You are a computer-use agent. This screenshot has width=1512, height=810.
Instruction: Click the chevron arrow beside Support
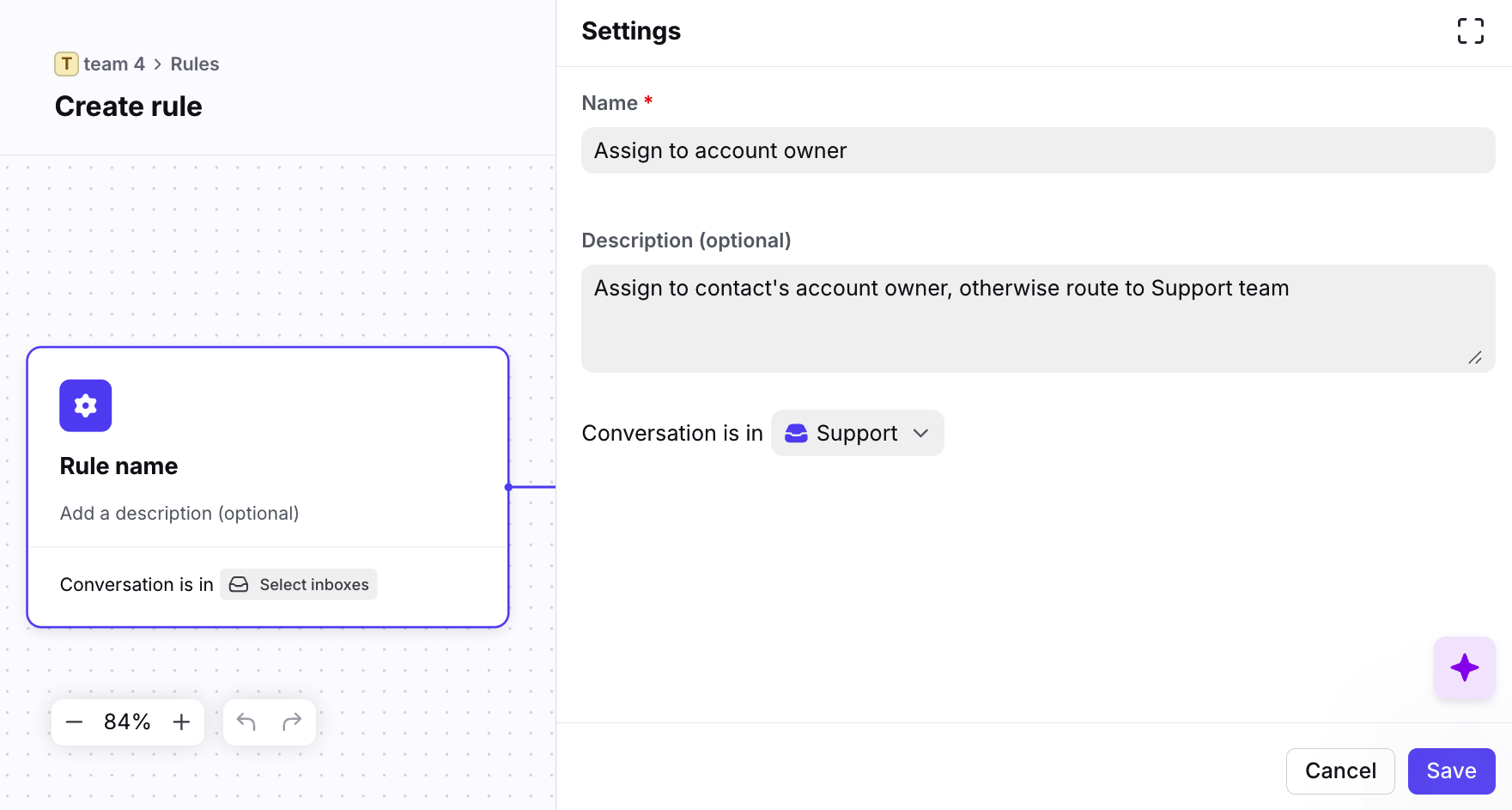click(921, 433)
